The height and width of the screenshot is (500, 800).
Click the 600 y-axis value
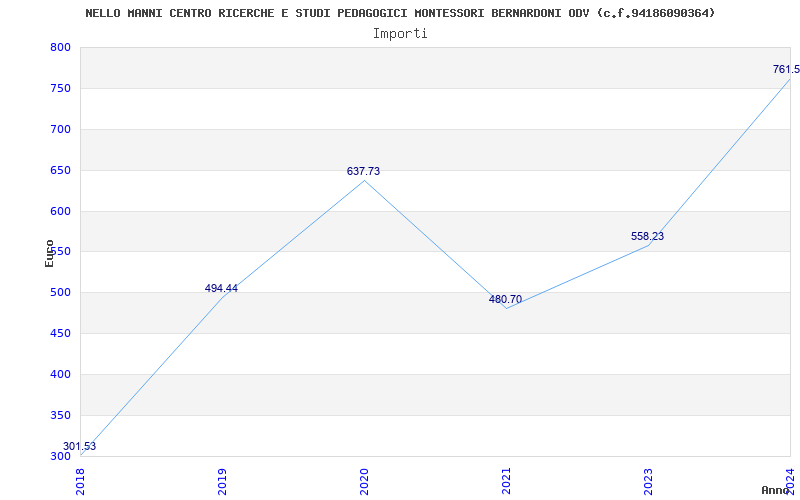click(60, 211)
